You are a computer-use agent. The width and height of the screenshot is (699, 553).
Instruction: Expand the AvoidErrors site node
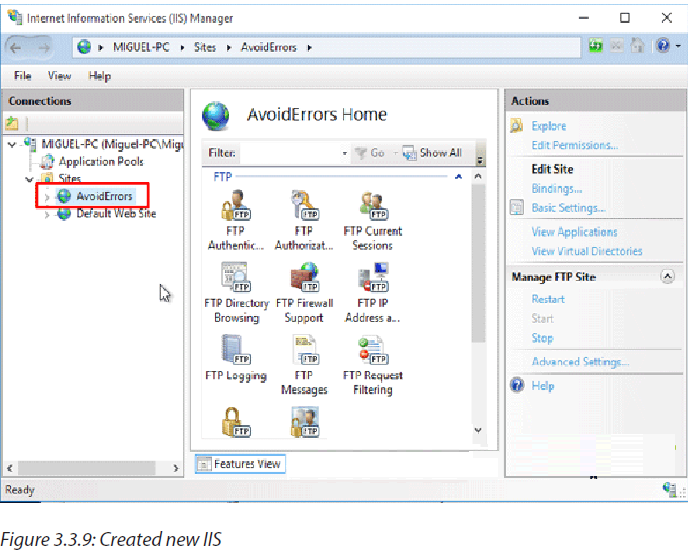(x=47, y=197)
